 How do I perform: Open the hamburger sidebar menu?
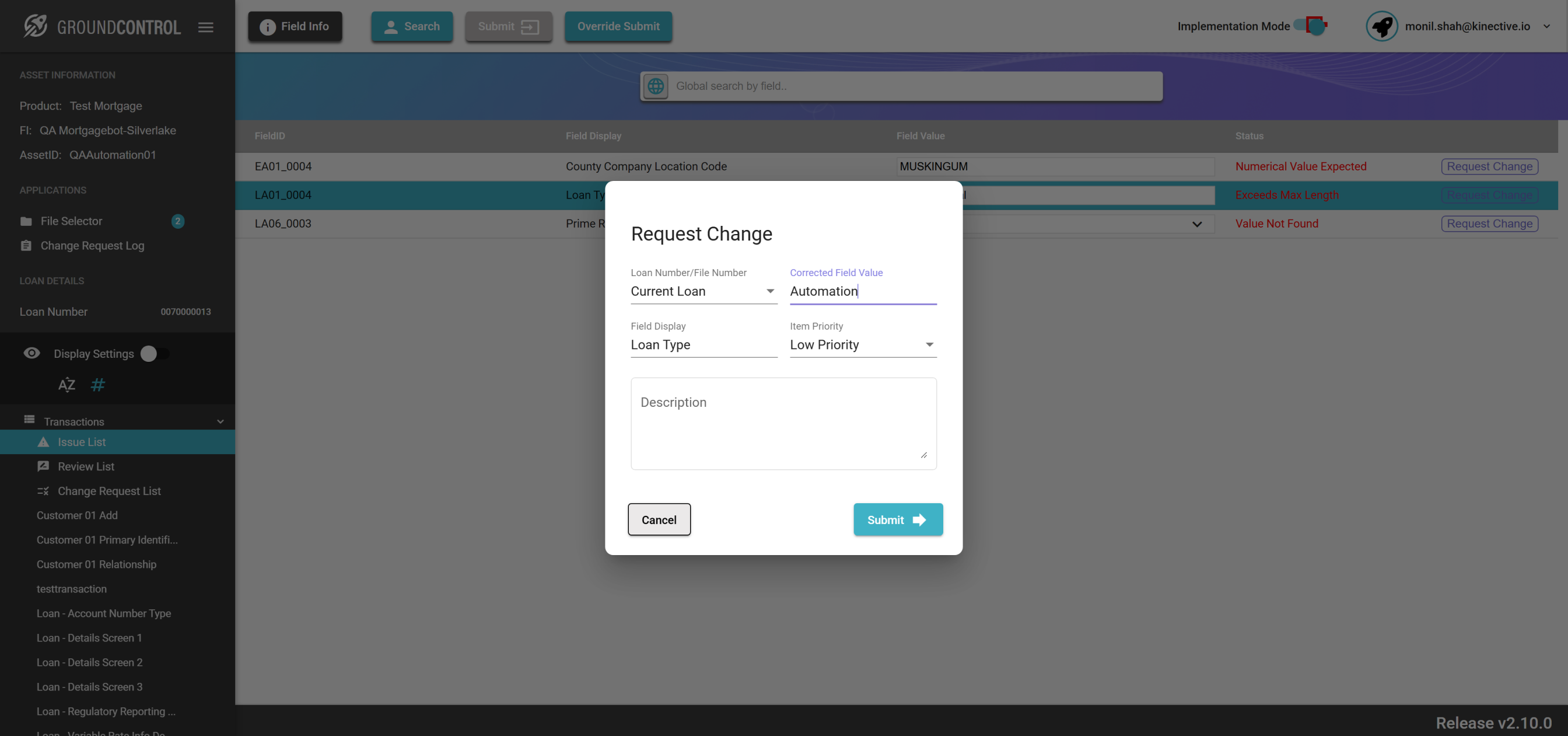tap(205, 27)
